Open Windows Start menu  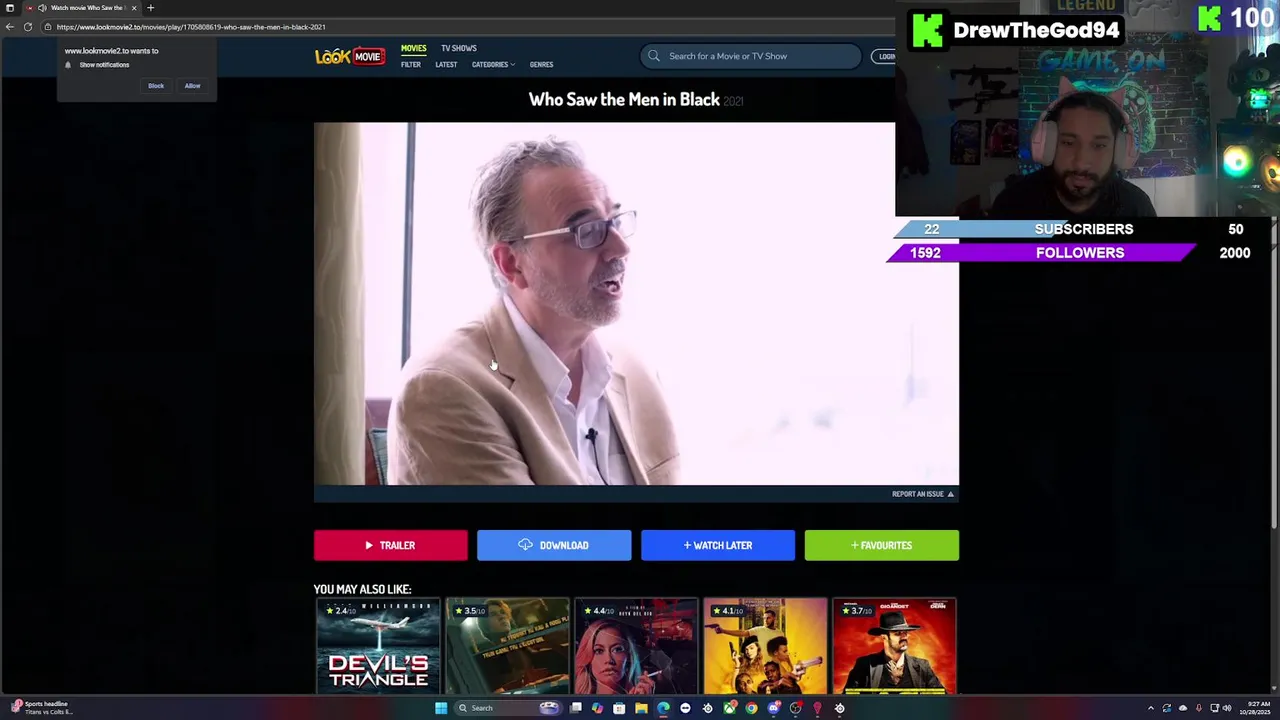pos(441,708)
